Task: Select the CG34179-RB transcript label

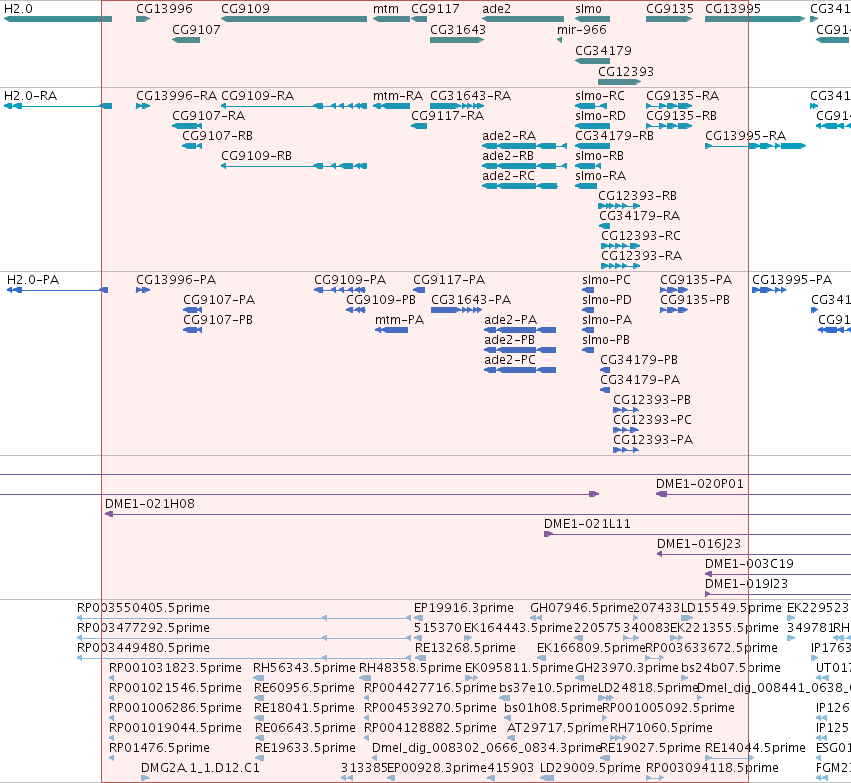Action: point(614,136)
